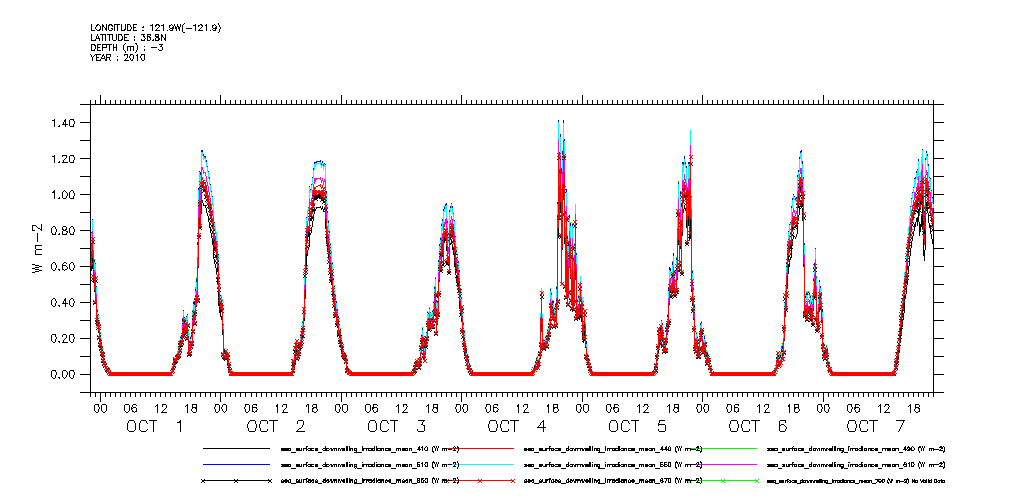Select the YEAR : 2010 header text

pyautogui.click(x=118, y=57)
